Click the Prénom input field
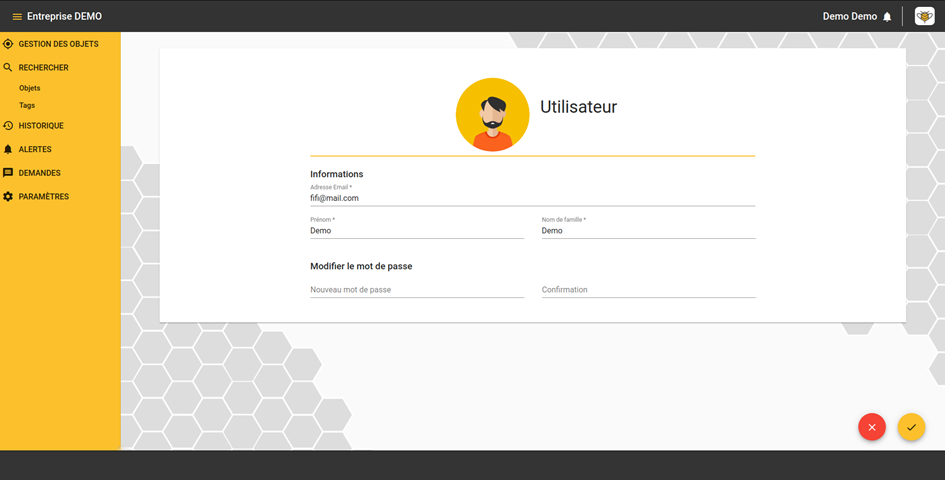 (417, 231)
